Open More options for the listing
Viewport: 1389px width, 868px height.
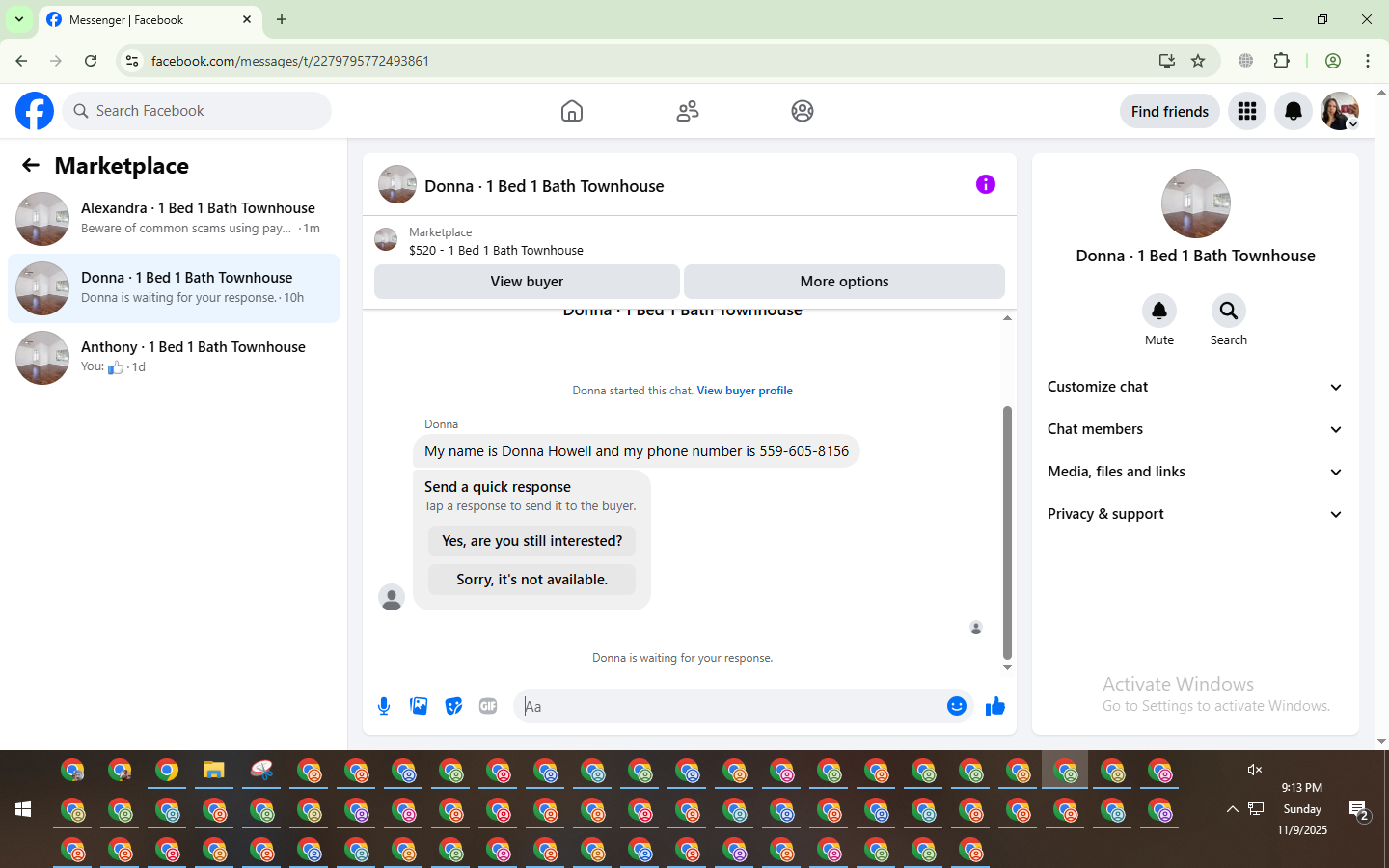[844, 282]
